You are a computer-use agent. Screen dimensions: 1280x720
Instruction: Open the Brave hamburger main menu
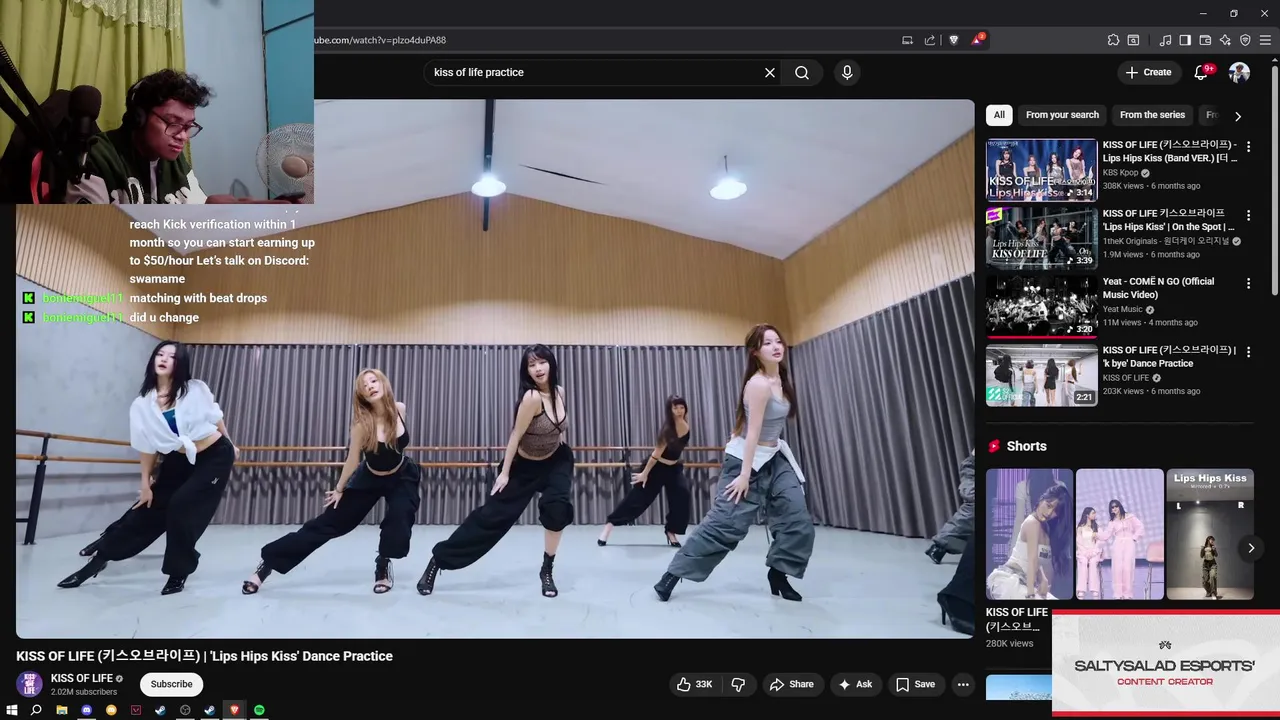1265,40
